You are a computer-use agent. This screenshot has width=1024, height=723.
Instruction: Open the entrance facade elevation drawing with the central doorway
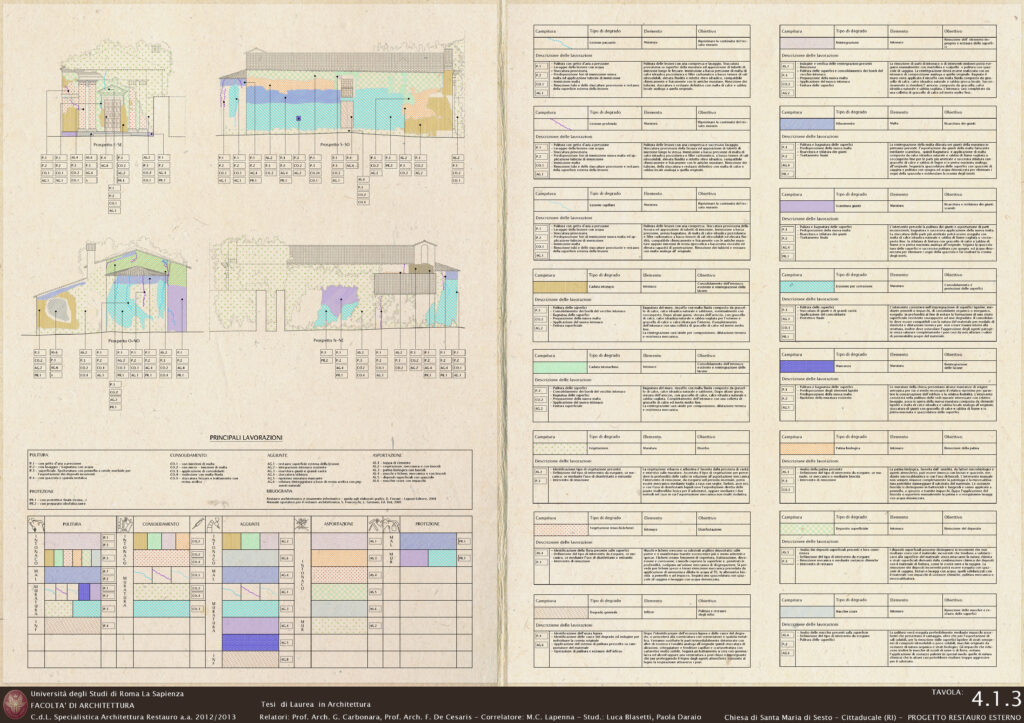(116, 91)
